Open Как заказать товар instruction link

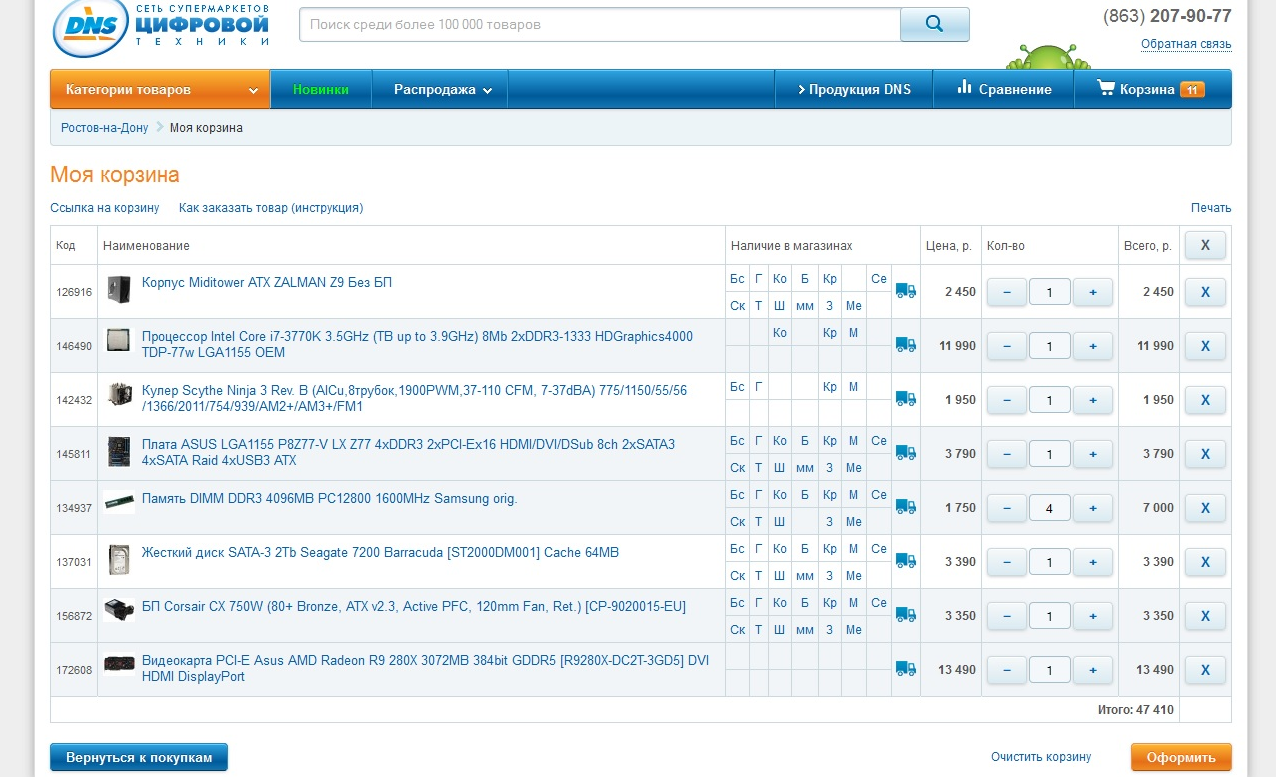point(271,208)
